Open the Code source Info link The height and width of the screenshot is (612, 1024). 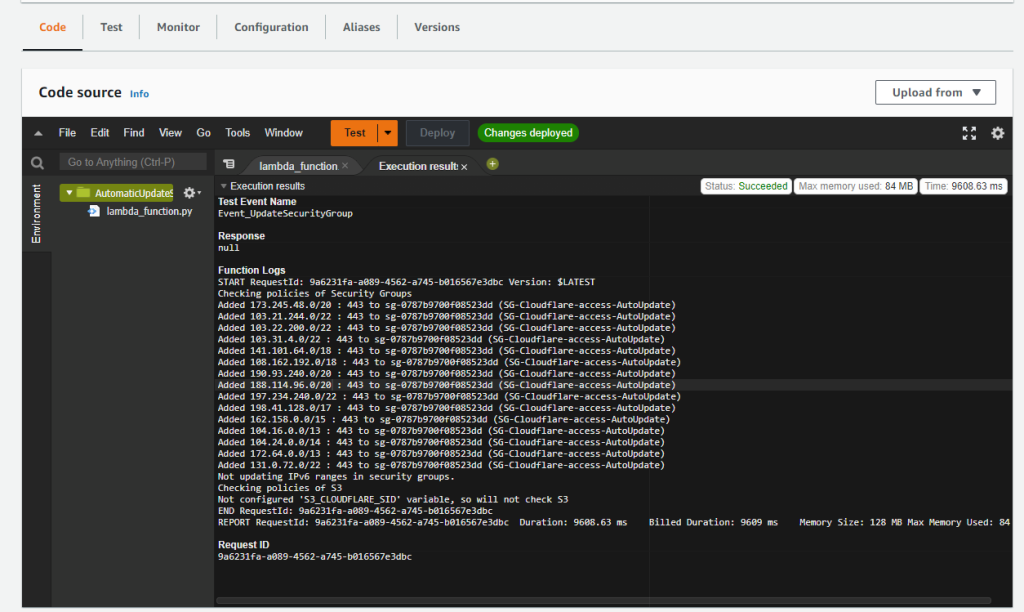(x=139, y=94)
